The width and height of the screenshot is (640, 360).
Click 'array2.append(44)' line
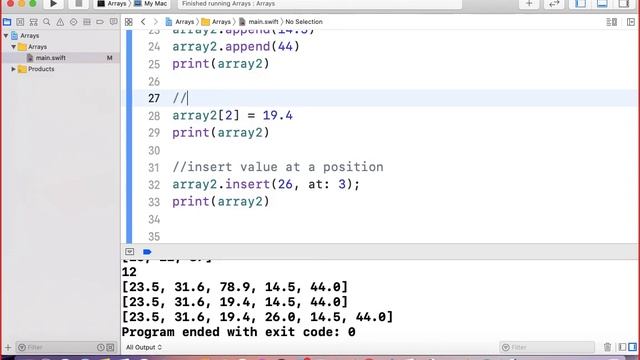point(236,47)
